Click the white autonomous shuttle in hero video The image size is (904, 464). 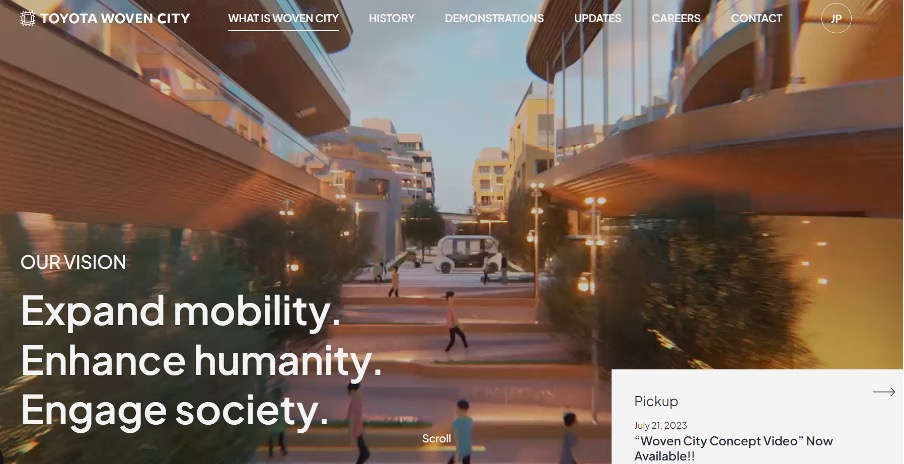pos(467,254)
